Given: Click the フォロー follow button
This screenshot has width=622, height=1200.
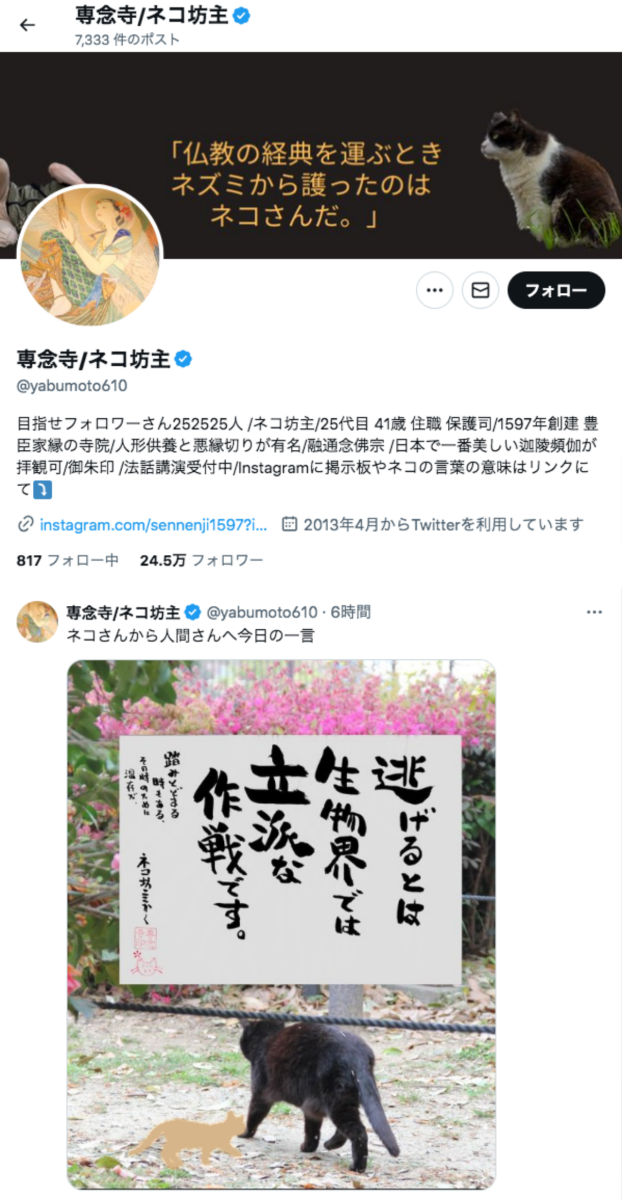Looking at the screenshot, I should pos(557,290).
